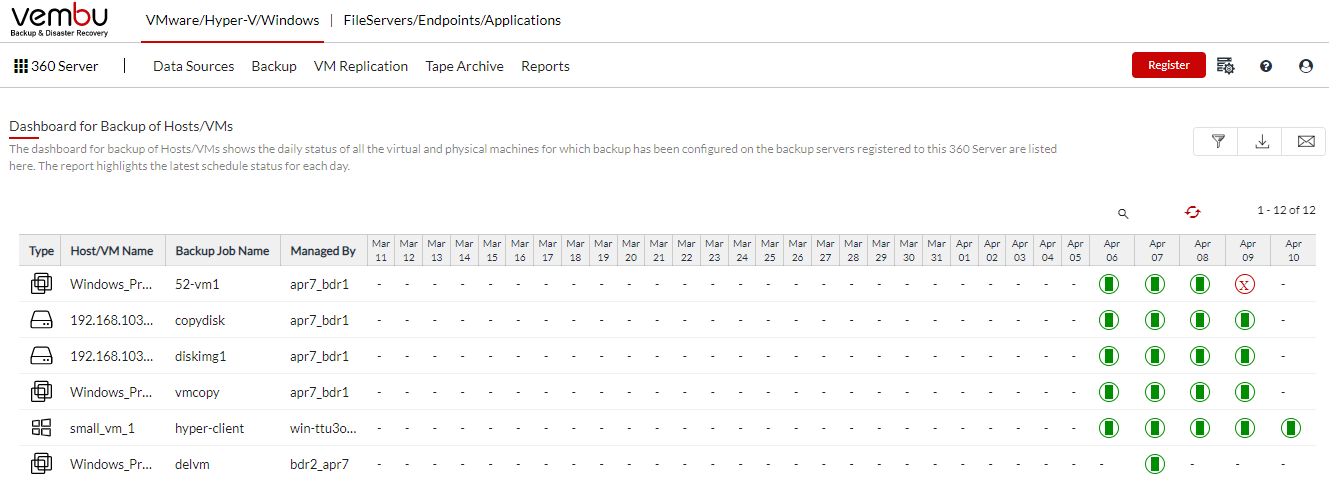Click delvm Apr 07 success status icon
The height and width of the screenshot is (480, 1329).
click(1155, 464)
